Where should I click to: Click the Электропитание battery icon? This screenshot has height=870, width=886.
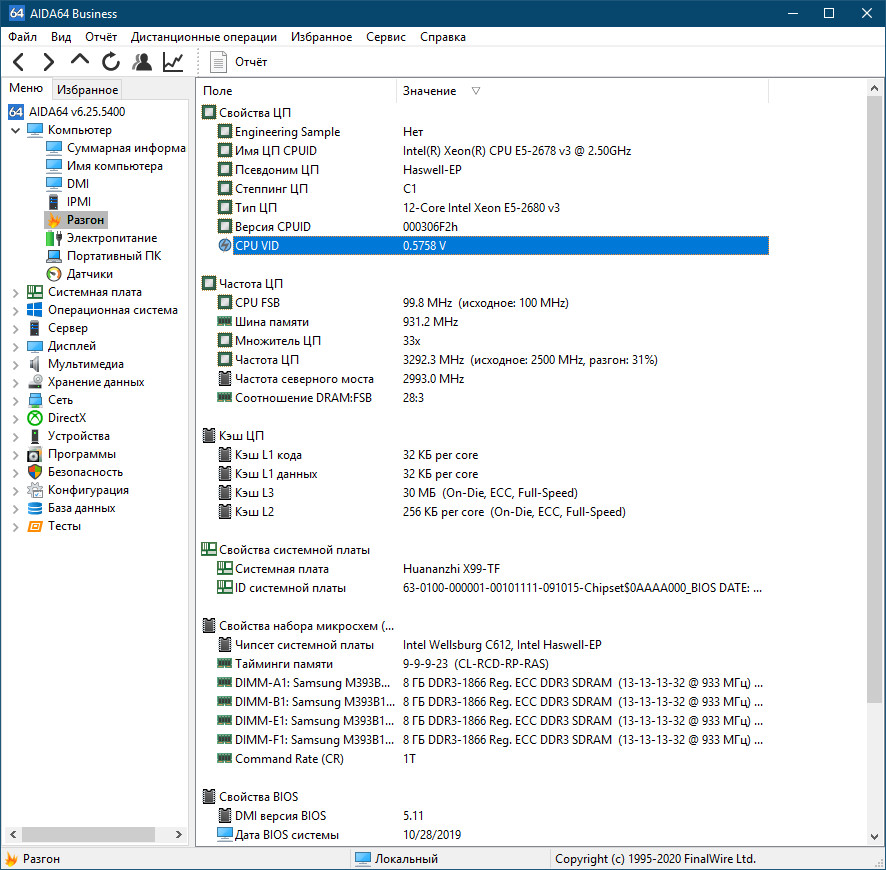[x=54, y=238]
